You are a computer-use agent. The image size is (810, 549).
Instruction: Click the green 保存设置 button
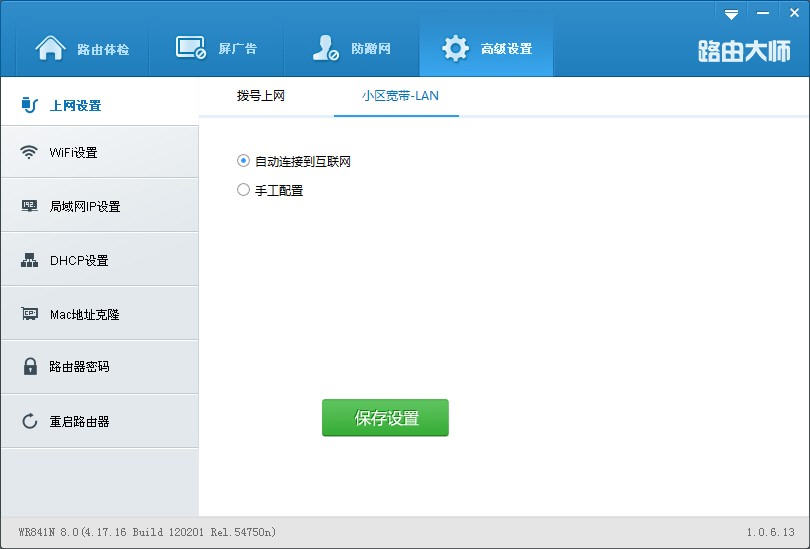click(x=385, y=418)
